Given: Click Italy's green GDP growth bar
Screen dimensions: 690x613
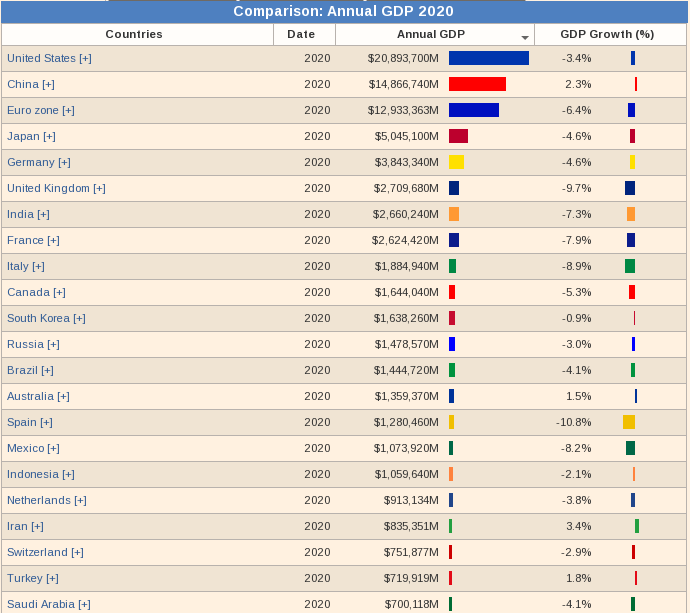Looking at the screenshot, I should pyautogui.click(x=630, y=266).
